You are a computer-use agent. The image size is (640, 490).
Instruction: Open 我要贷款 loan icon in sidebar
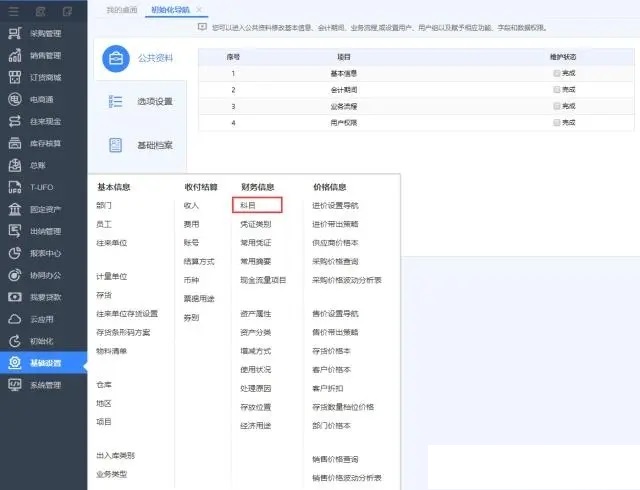15,297
